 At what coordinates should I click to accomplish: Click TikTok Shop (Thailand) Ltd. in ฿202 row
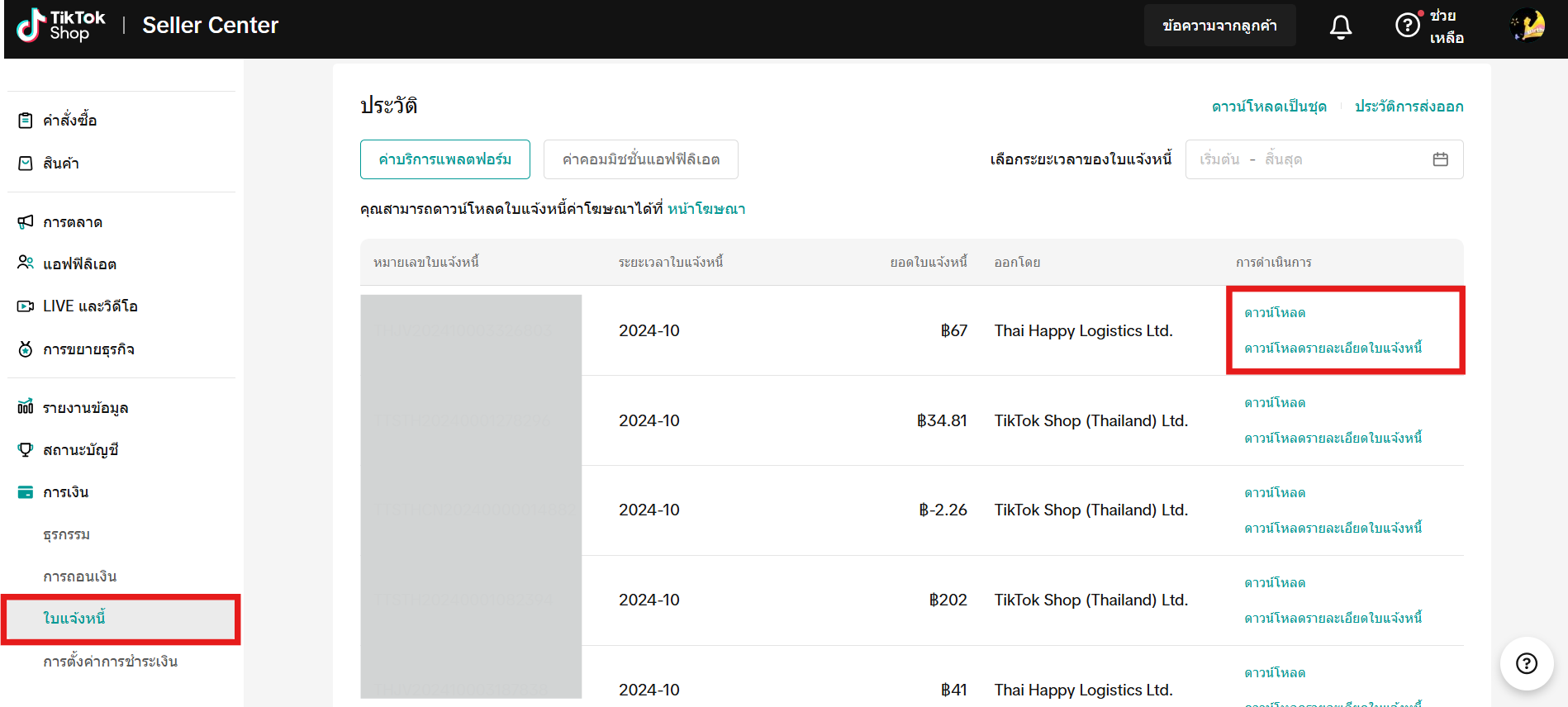[x=1091, y=600]
